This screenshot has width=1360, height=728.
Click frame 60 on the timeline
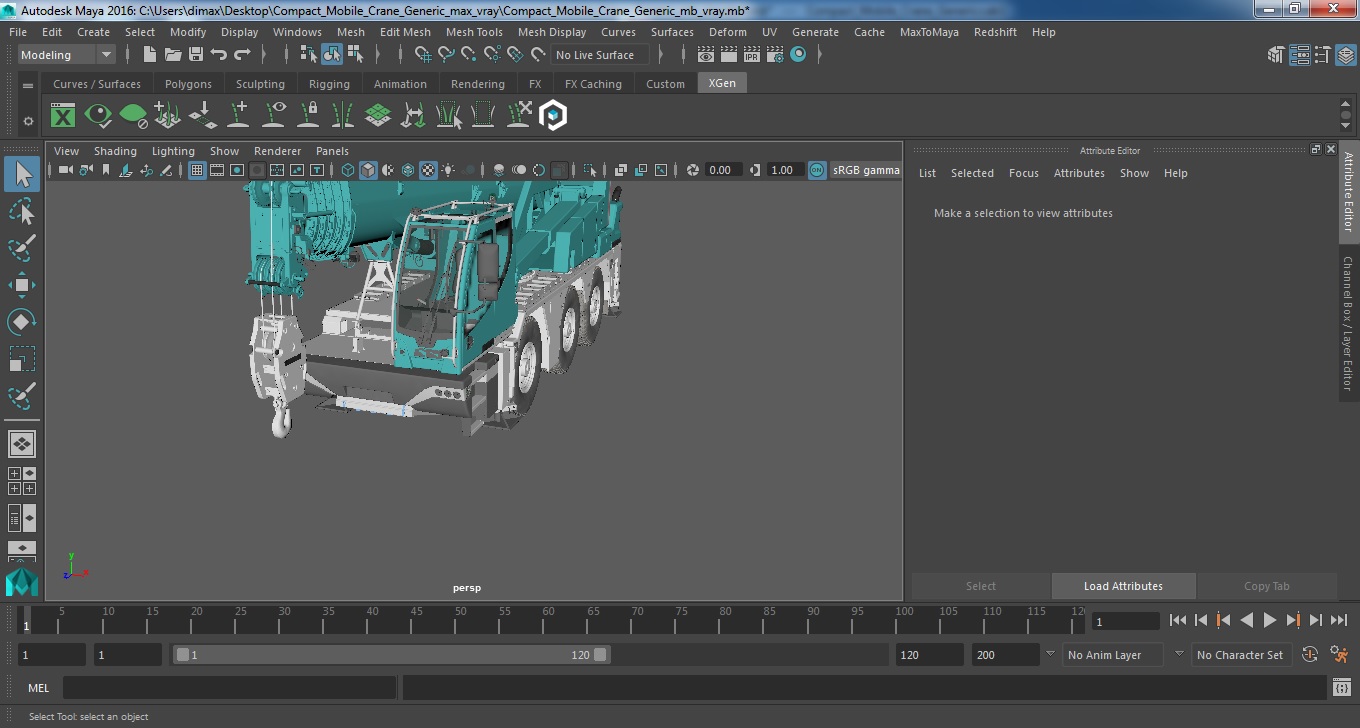[549, 620]
